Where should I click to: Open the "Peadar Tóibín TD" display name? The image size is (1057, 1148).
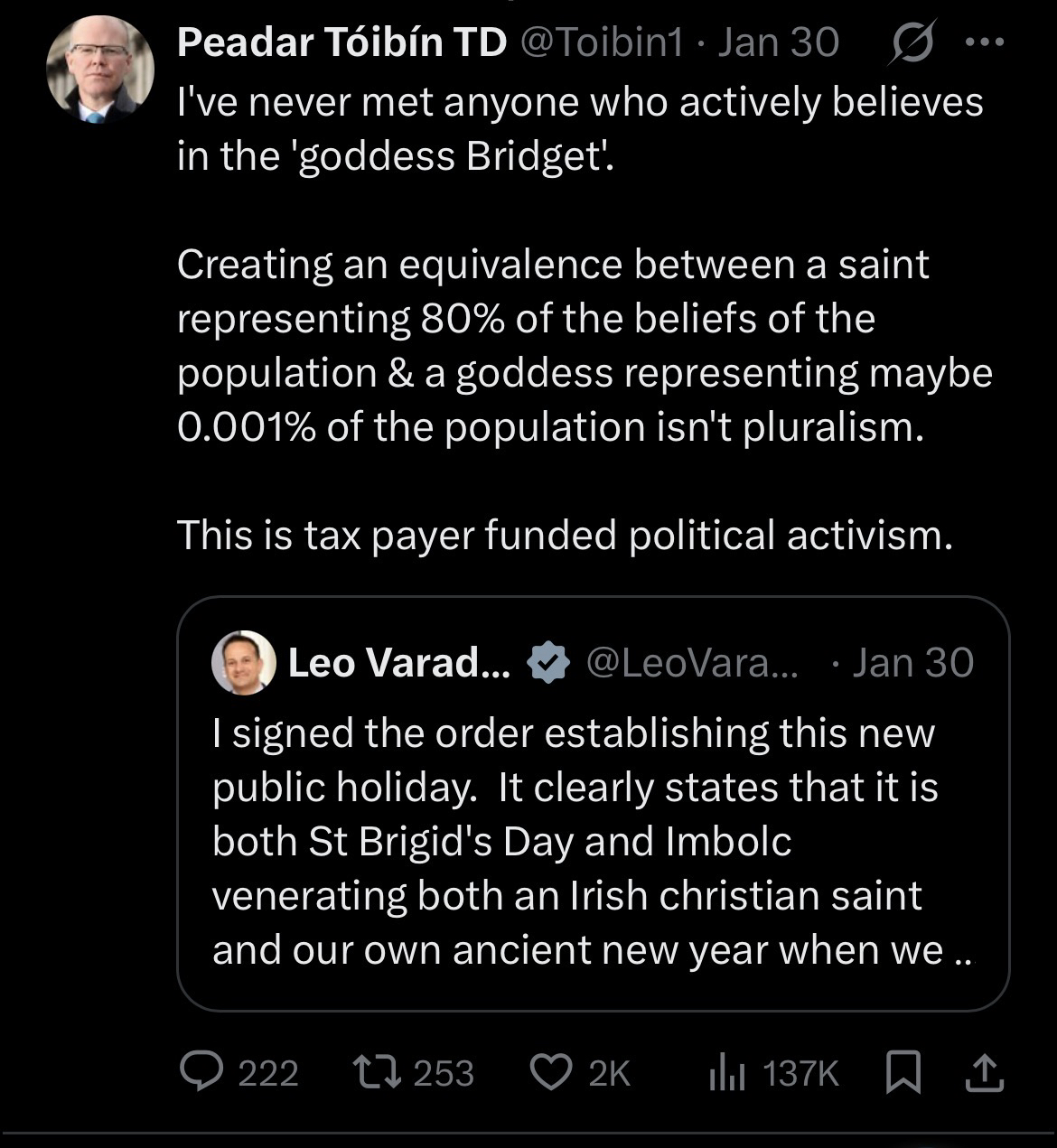tap(341, 42)
